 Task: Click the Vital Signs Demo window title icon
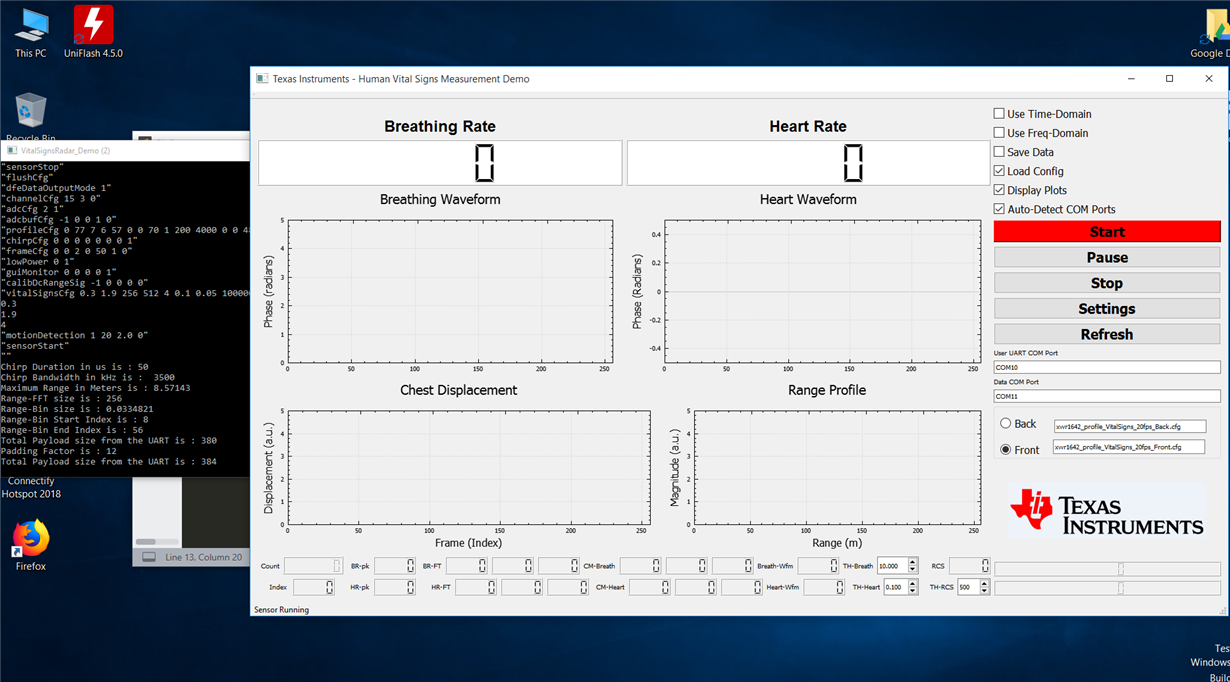262,79
